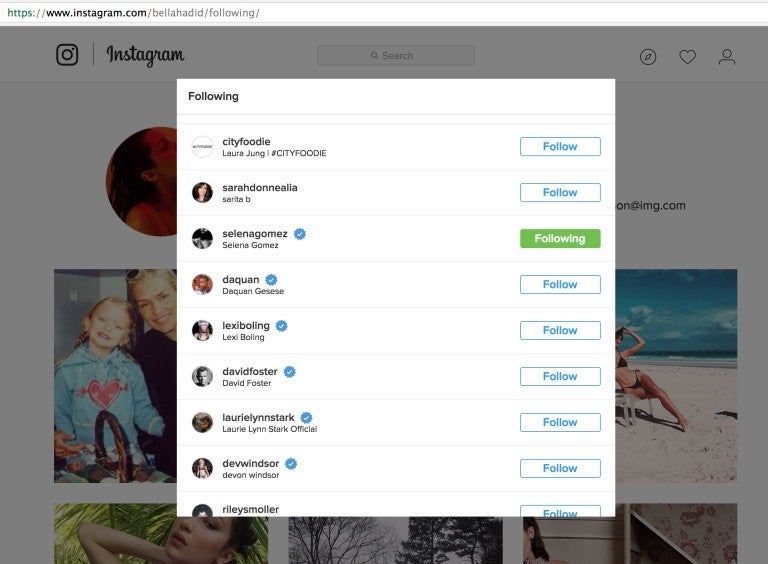This screenshot has height=564, width=768.
Task: Open the beach photo thumbnail
Action: click(676, 375)
